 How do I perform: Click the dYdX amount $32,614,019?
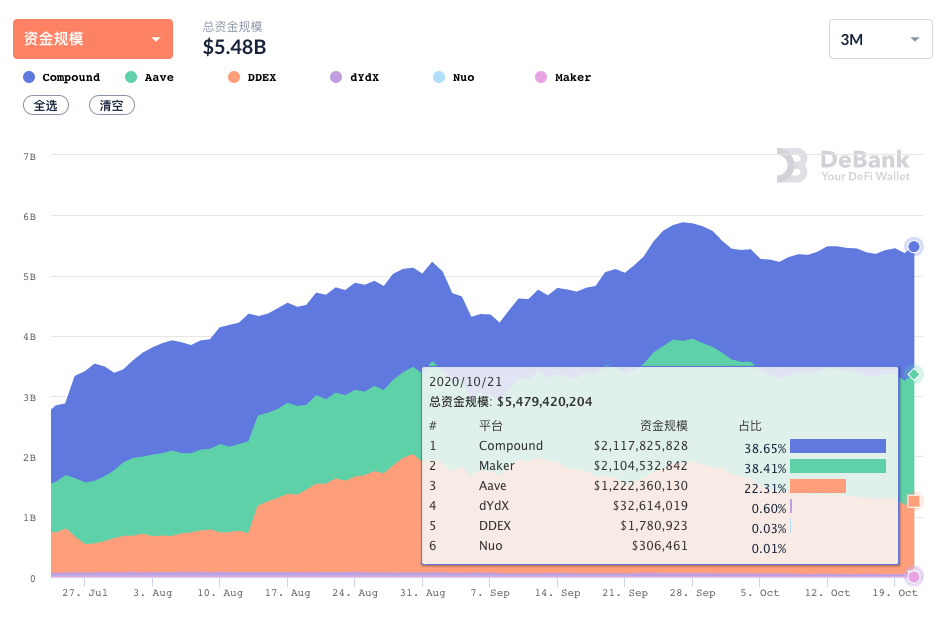click(650, 506)
